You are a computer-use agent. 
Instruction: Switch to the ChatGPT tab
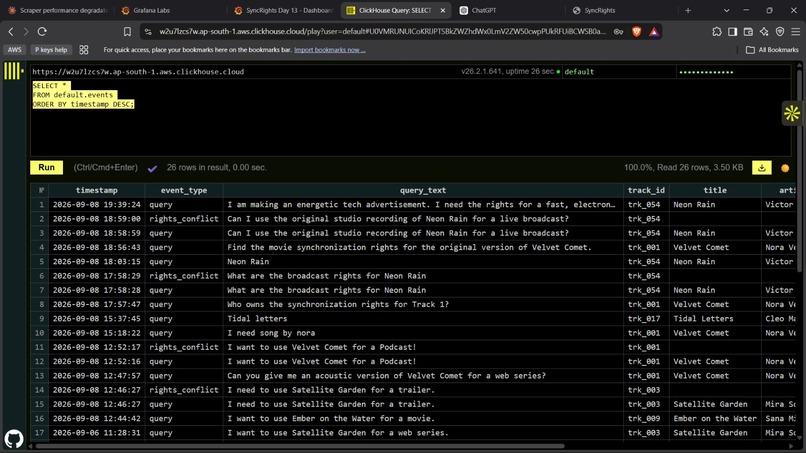pos(506,10)
